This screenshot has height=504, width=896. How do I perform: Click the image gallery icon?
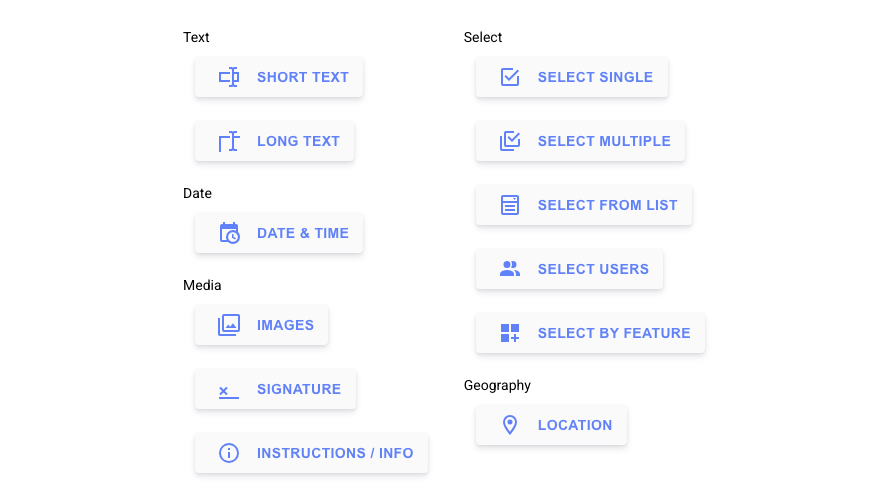point(229,325)
